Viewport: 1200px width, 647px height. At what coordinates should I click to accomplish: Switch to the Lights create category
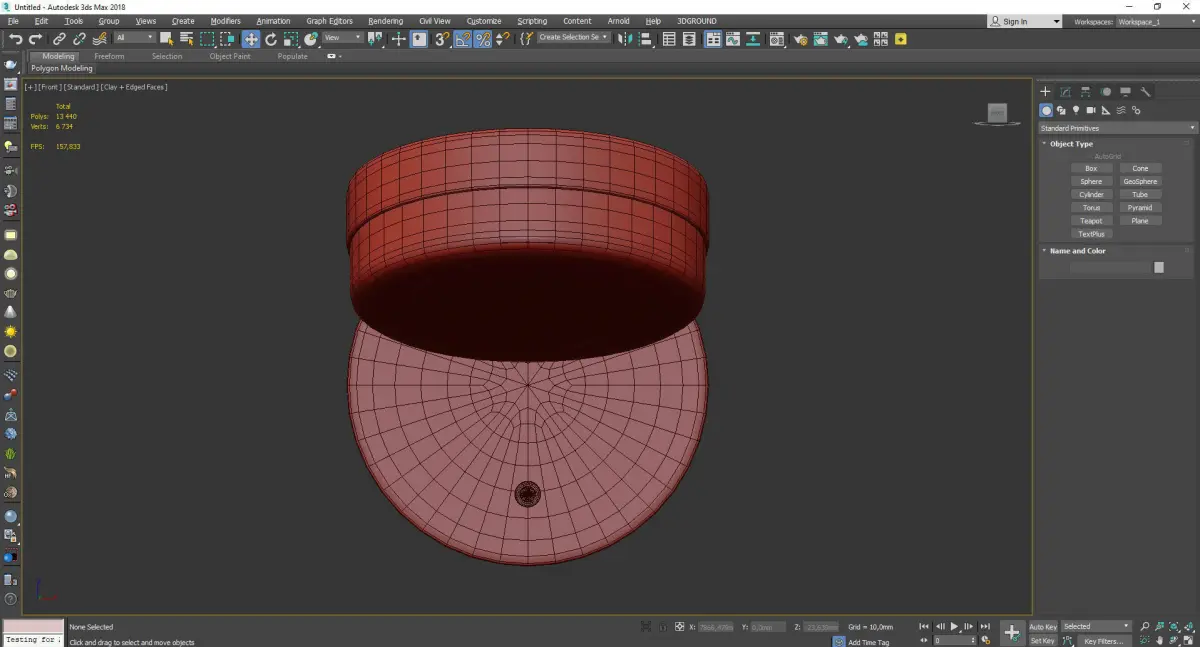(x=1076, y=110)
